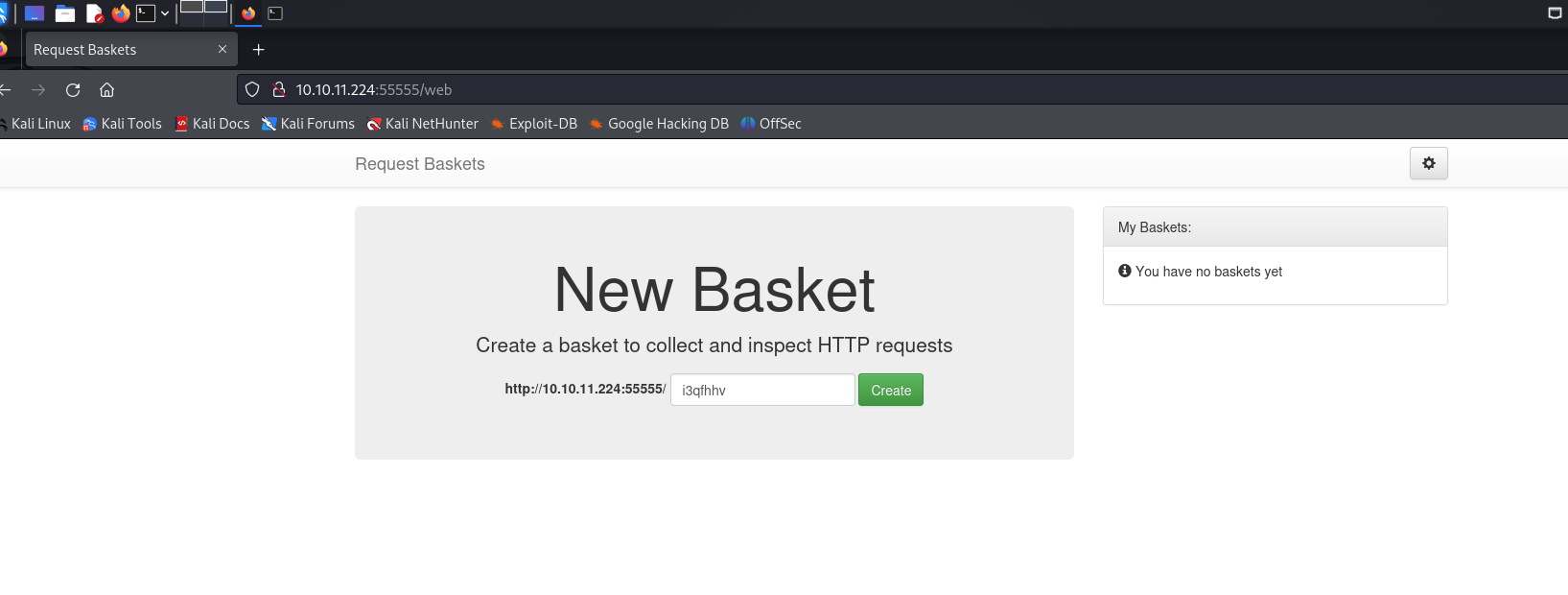Reload the current page

(73, 90)
